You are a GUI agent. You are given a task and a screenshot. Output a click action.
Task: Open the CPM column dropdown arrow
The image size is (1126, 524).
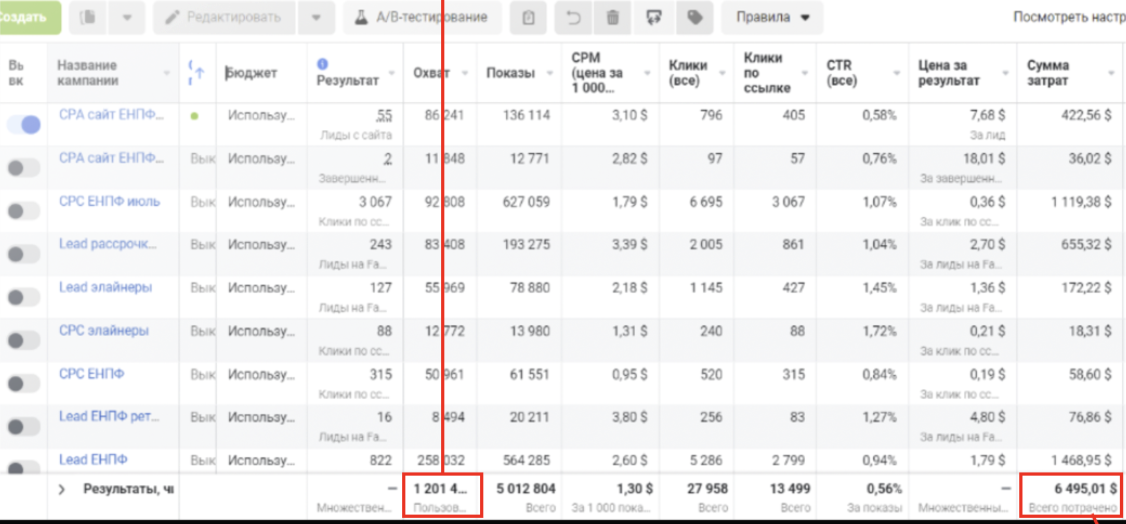tap(648, 73)
